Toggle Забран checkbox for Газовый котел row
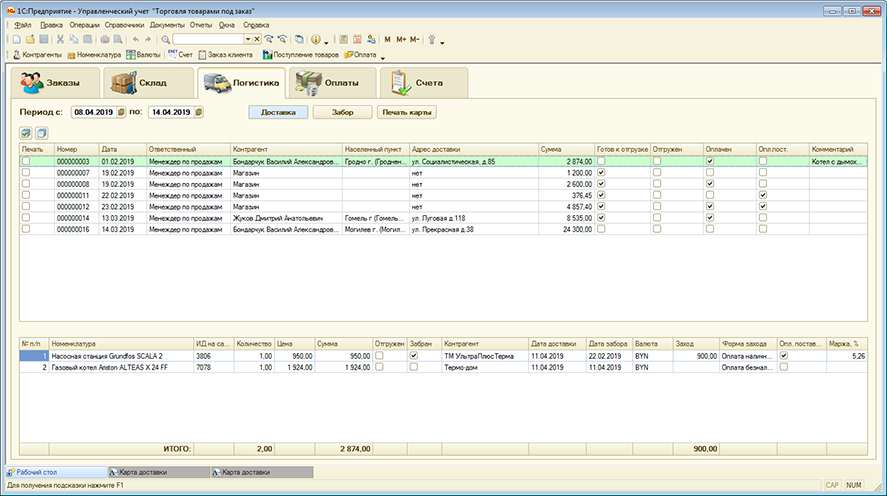Viewport: 887px width, 496px height. click(x=413, y=367)
